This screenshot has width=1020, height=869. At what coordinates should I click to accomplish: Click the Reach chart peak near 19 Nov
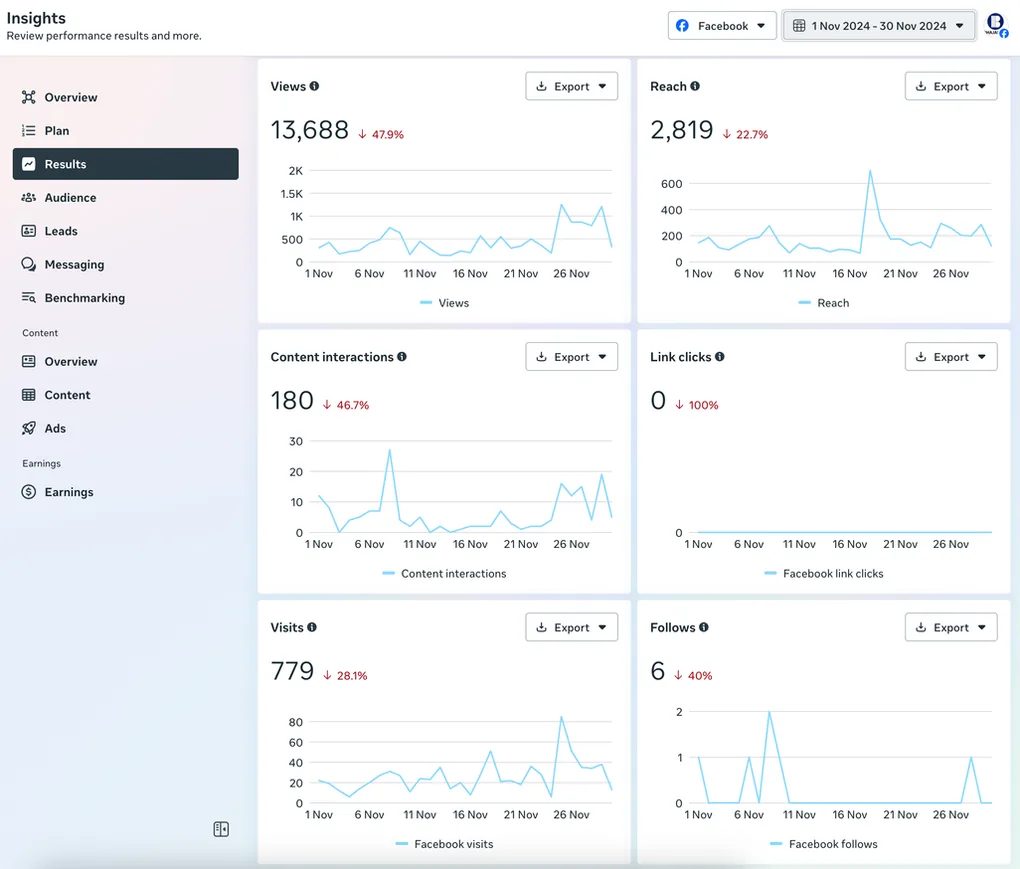click(870, 171)
